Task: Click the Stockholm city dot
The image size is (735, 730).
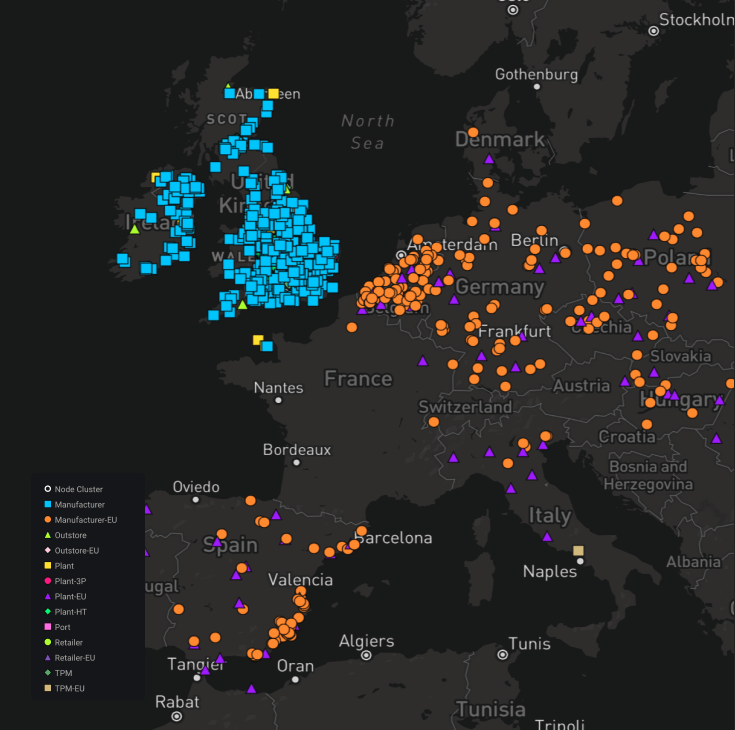Action: [x=654, y=31]
